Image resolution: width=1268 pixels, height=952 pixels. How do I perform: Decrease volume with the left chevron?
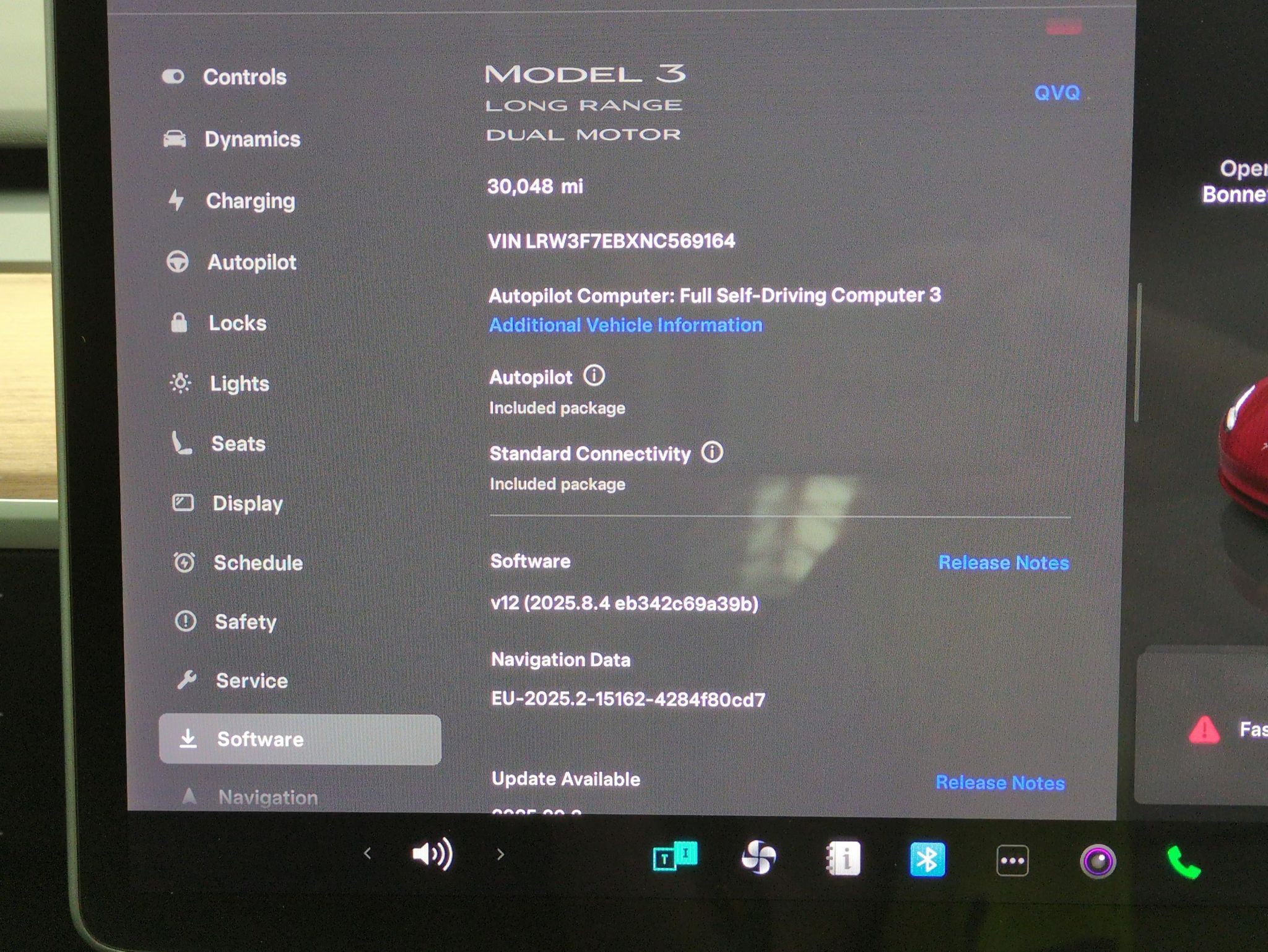point(367,854)
